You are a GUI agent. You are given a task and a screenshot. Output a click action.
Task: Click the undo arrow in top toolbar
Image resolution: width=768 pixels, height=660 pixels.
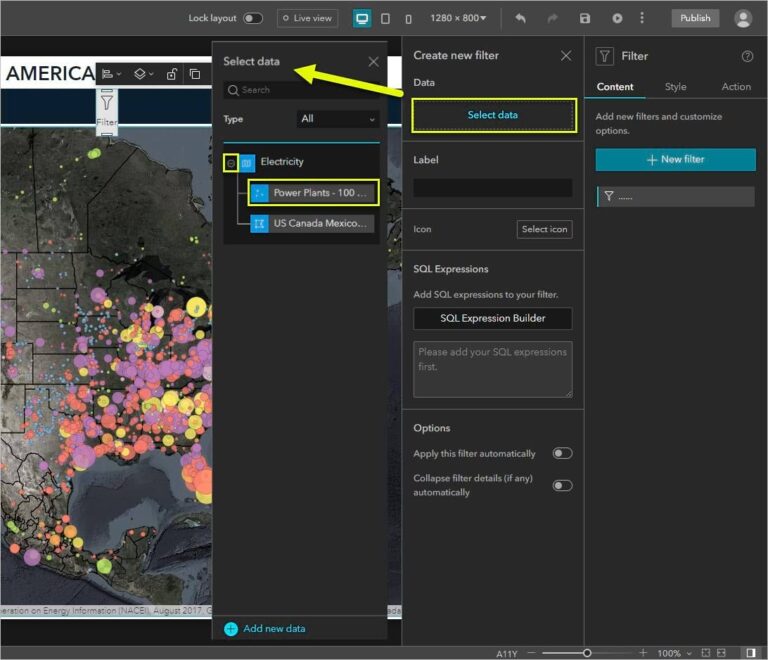point(520,18)
